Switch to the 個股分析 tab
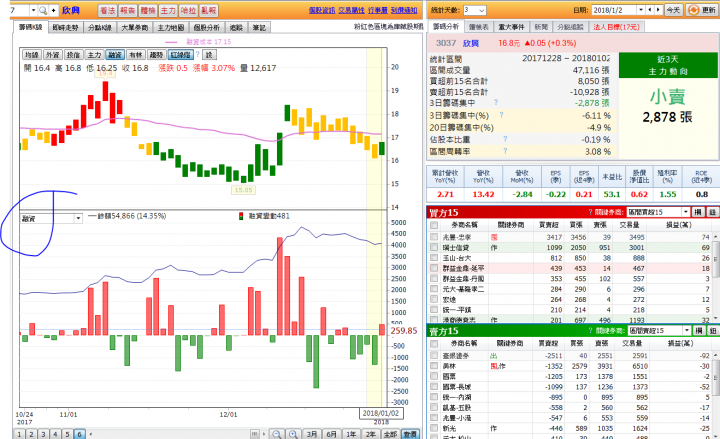720x439 pixels. (x=207, y=28)
